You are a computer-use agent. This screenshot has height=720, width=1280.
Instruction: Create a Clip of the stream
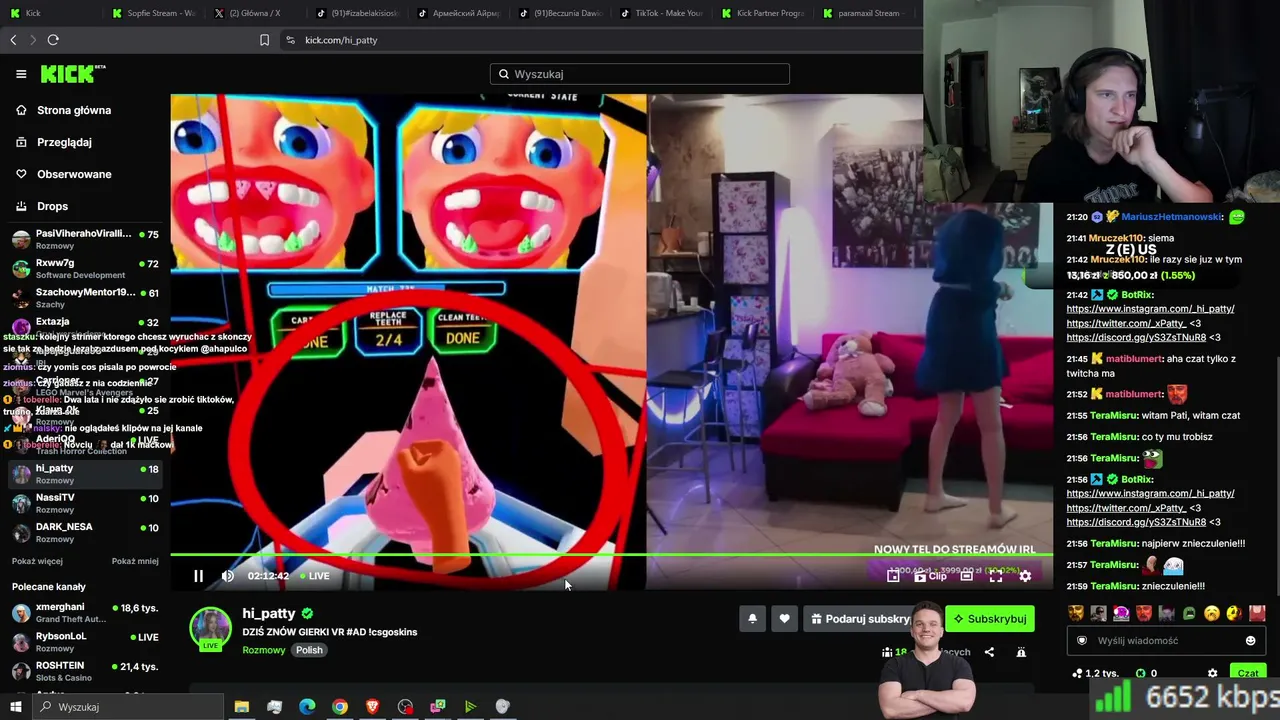(931, 576)
